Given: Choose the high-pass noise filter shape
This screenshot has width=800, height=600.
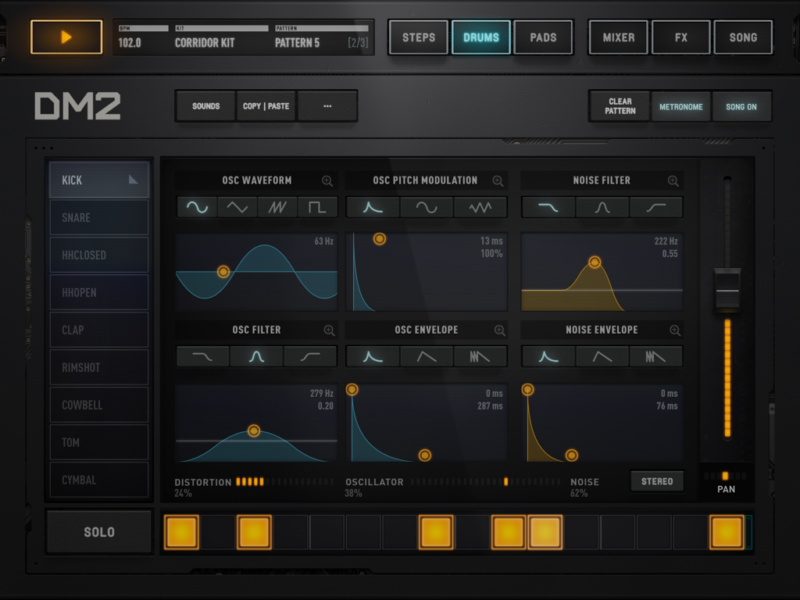Looking at the screenshot, I should [657, 207].
